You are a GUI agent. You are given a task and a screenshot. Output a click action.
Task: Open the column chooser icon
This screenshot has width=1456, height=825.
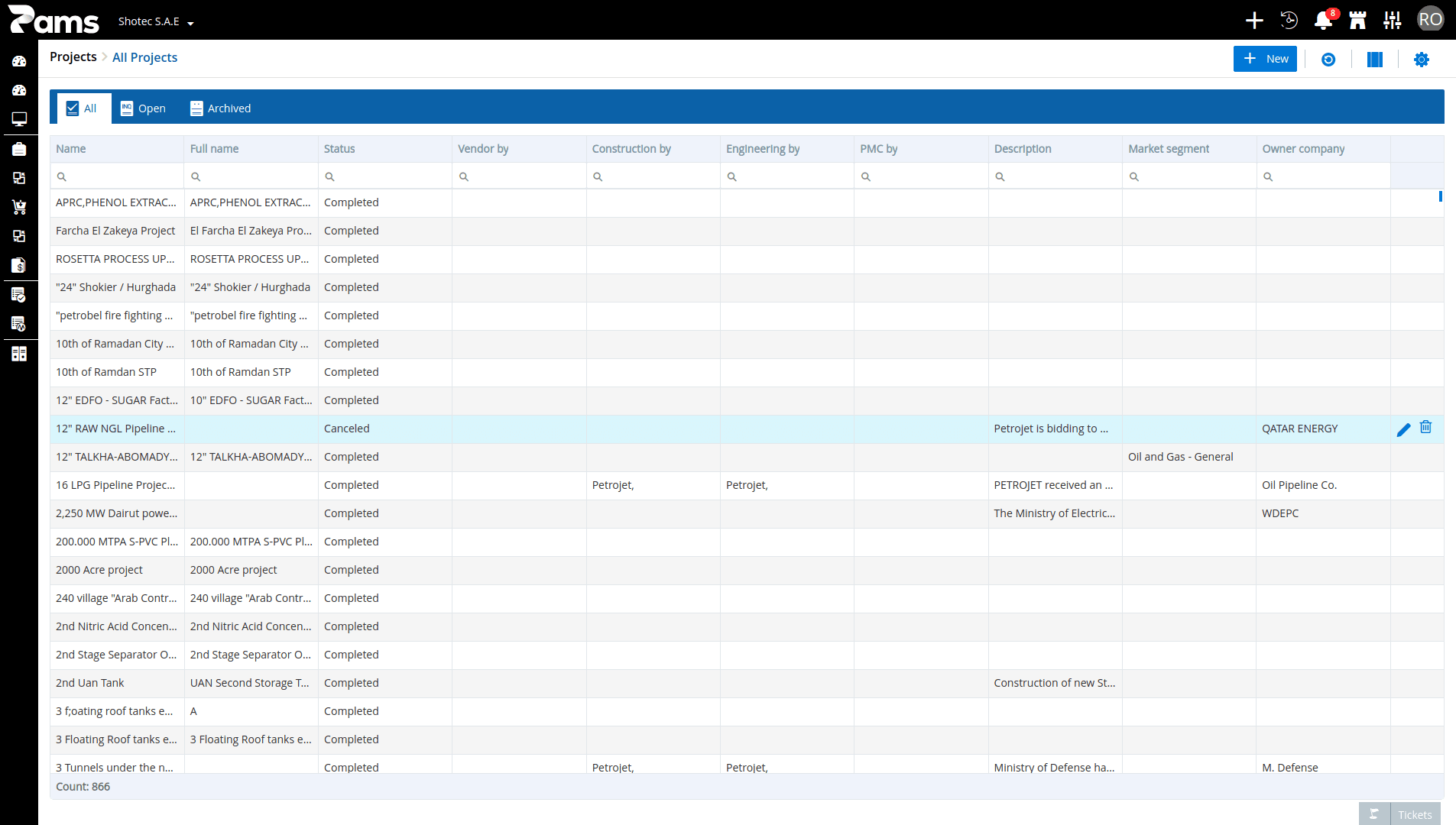point(1375,60)
